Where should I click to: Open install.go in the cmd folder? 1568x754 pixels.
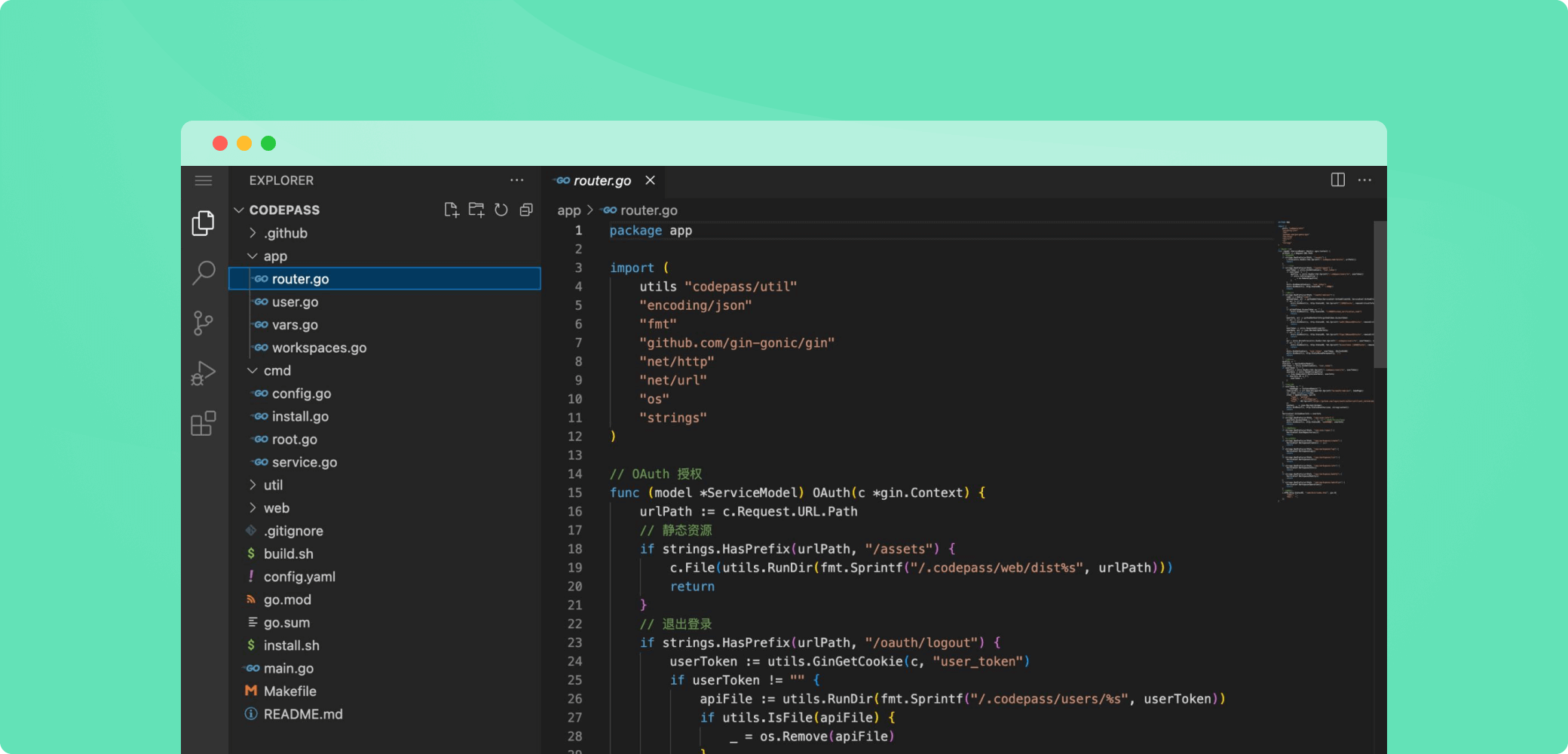(x=384, y=416)
